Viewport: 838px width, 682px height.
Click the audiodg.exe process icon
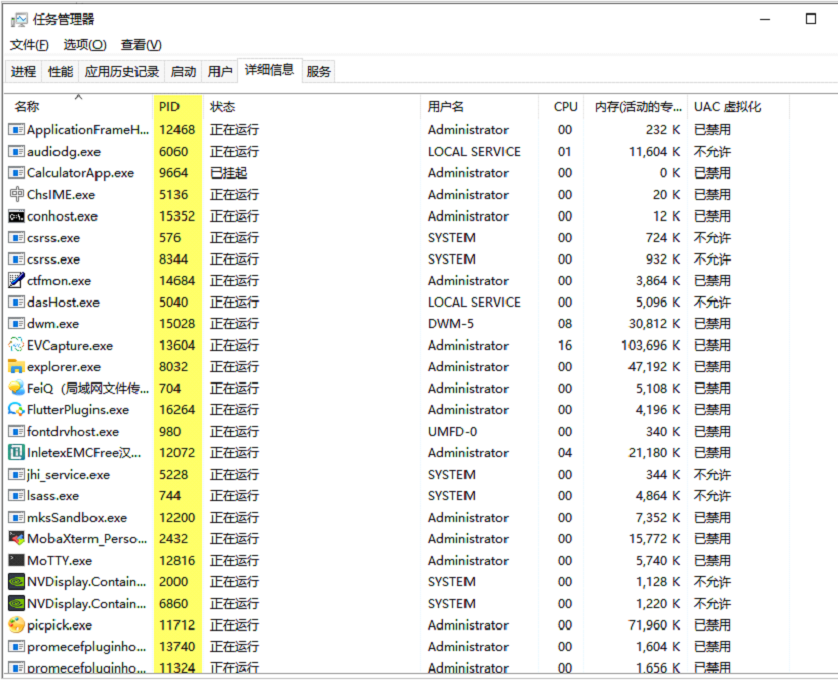[x=17, y=152]
